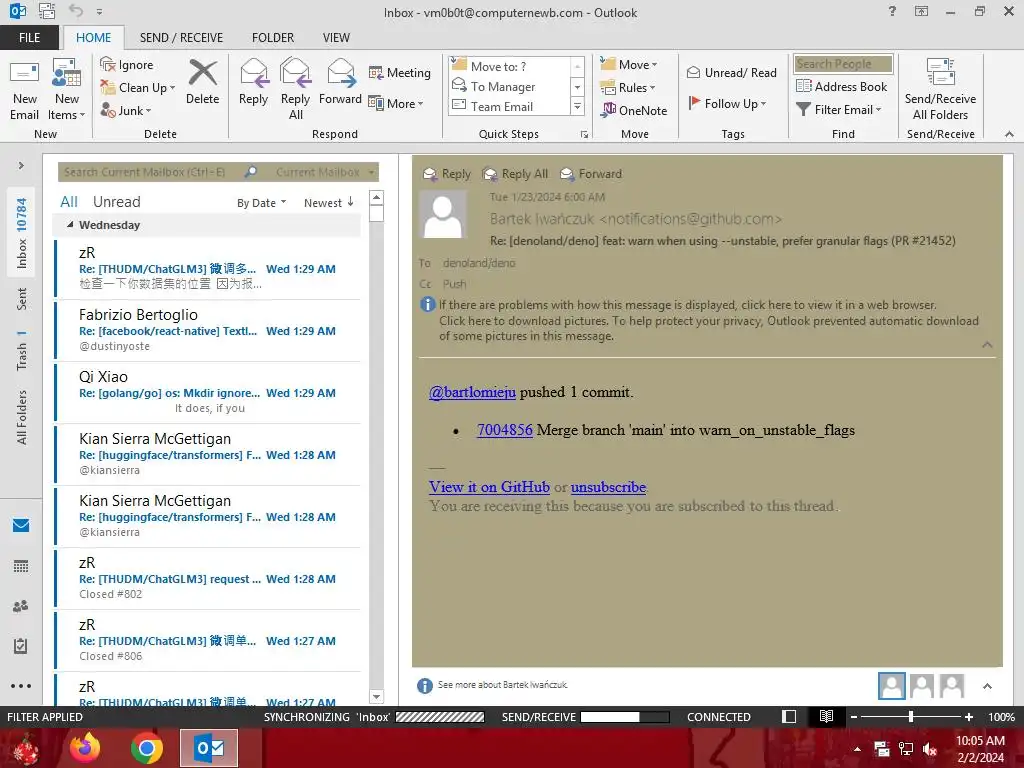Click the unsubscribe link
1024x768 pixels.
(608, 487)
